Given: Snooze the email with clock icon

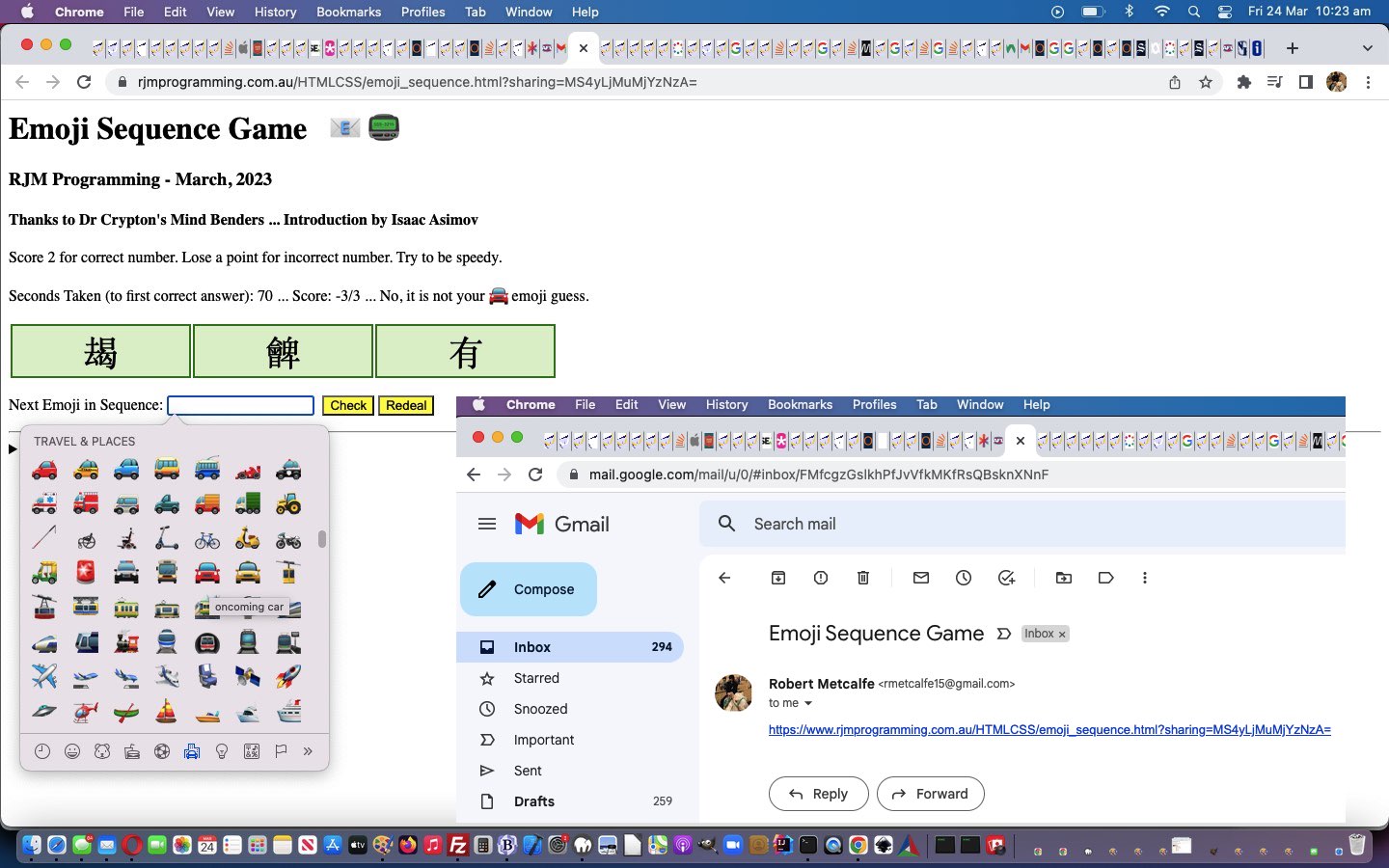Looking at the screenshot, I should [964, 578].
